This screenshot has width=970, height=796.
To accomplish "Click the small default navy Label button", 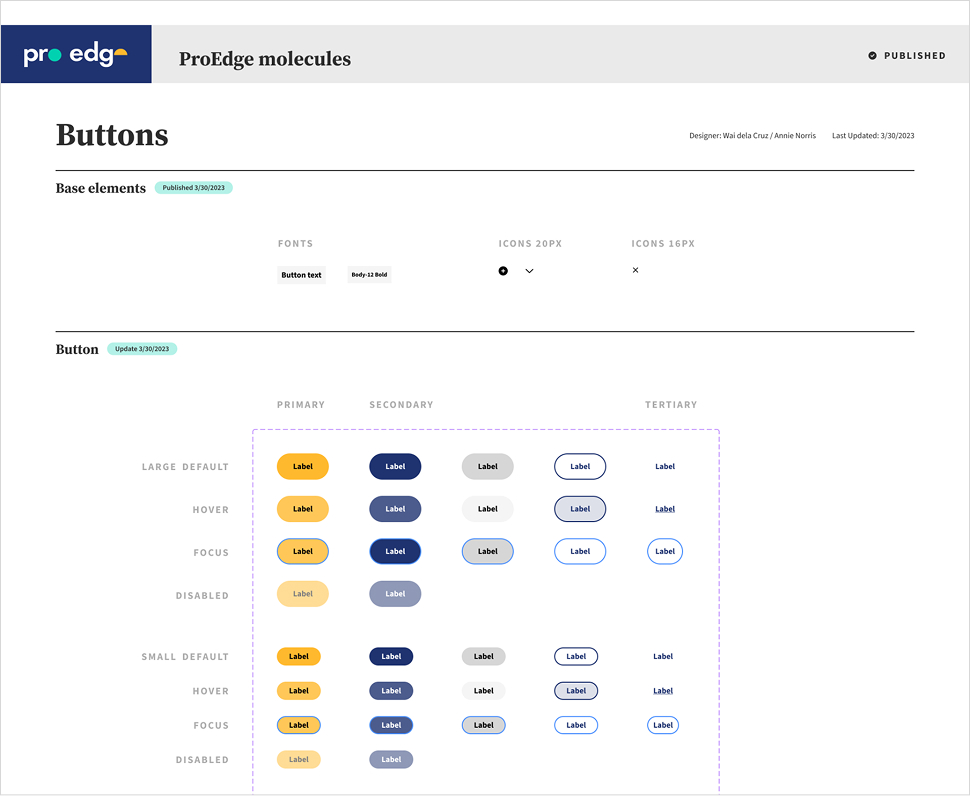I will pyautogui.click(x=391, y=657).
